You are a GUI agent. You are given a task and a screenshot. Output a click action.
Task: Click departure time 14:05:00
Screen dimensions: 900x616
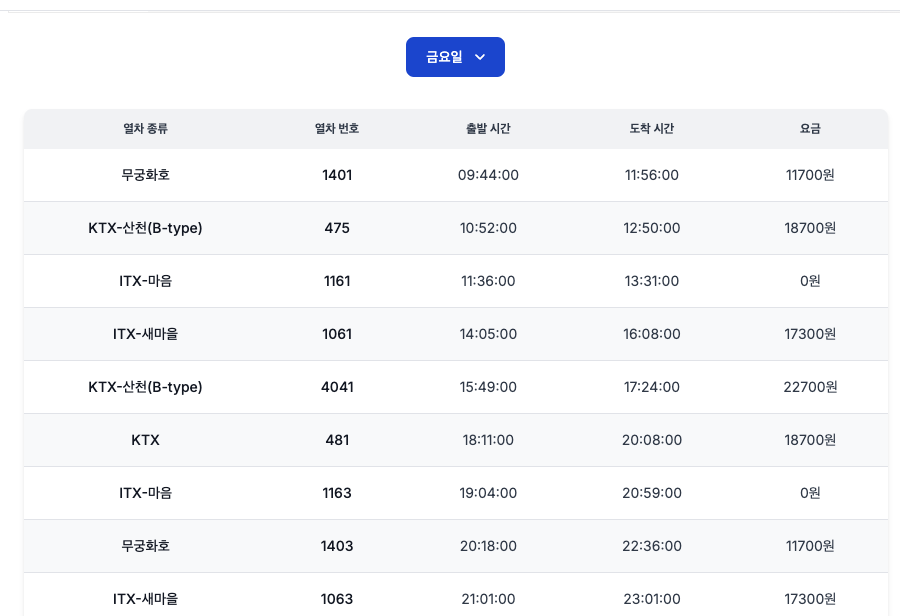[488, 334]
